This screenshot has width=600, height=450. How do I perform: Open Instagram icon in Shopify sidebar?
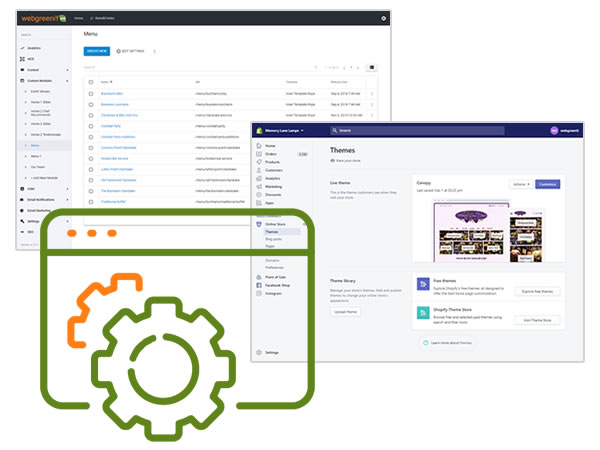coord(259,293)
